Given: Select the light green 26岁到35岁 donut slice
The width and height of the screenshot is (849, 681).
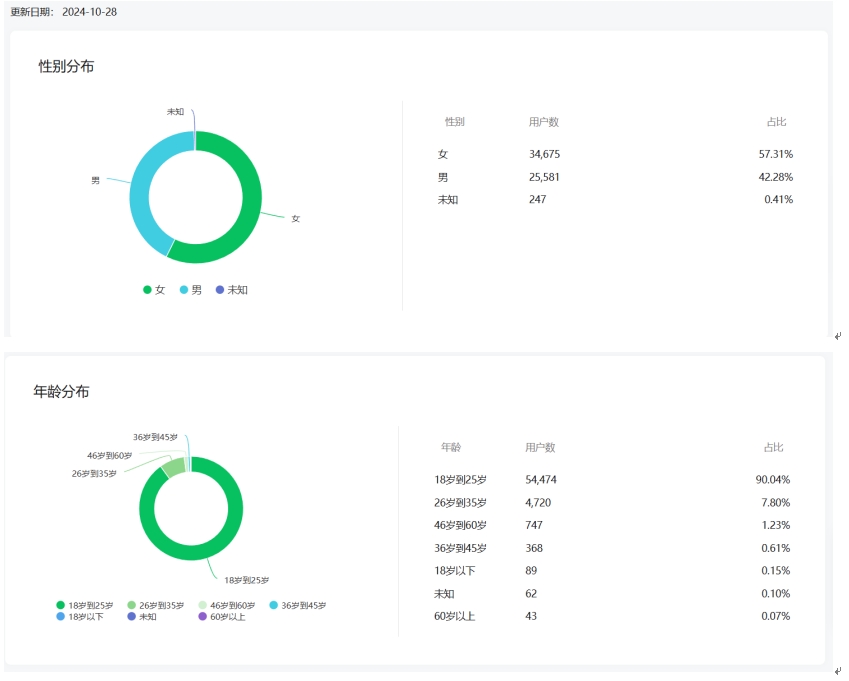Looking at the screenshot, I should click(x=174, y=466).
